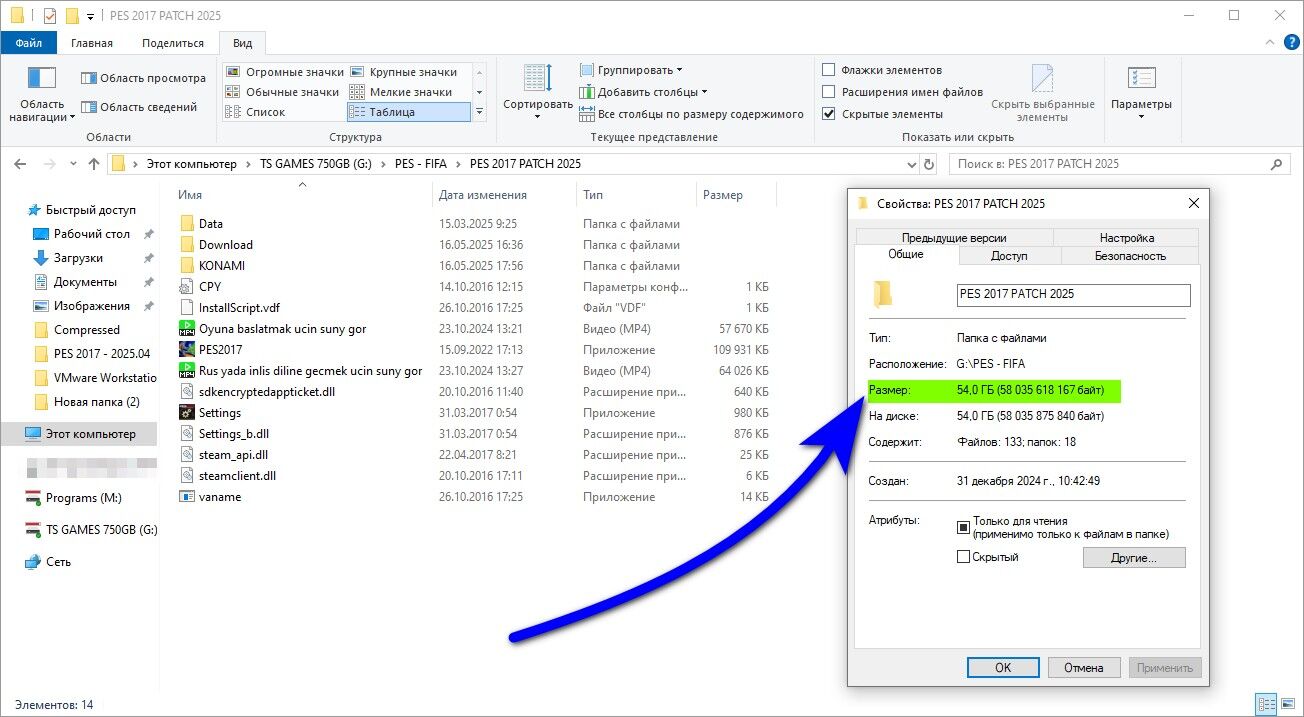Open Предыдущие версии properties tab
This screenshot has height=717, width=1304.
[954, 237]
